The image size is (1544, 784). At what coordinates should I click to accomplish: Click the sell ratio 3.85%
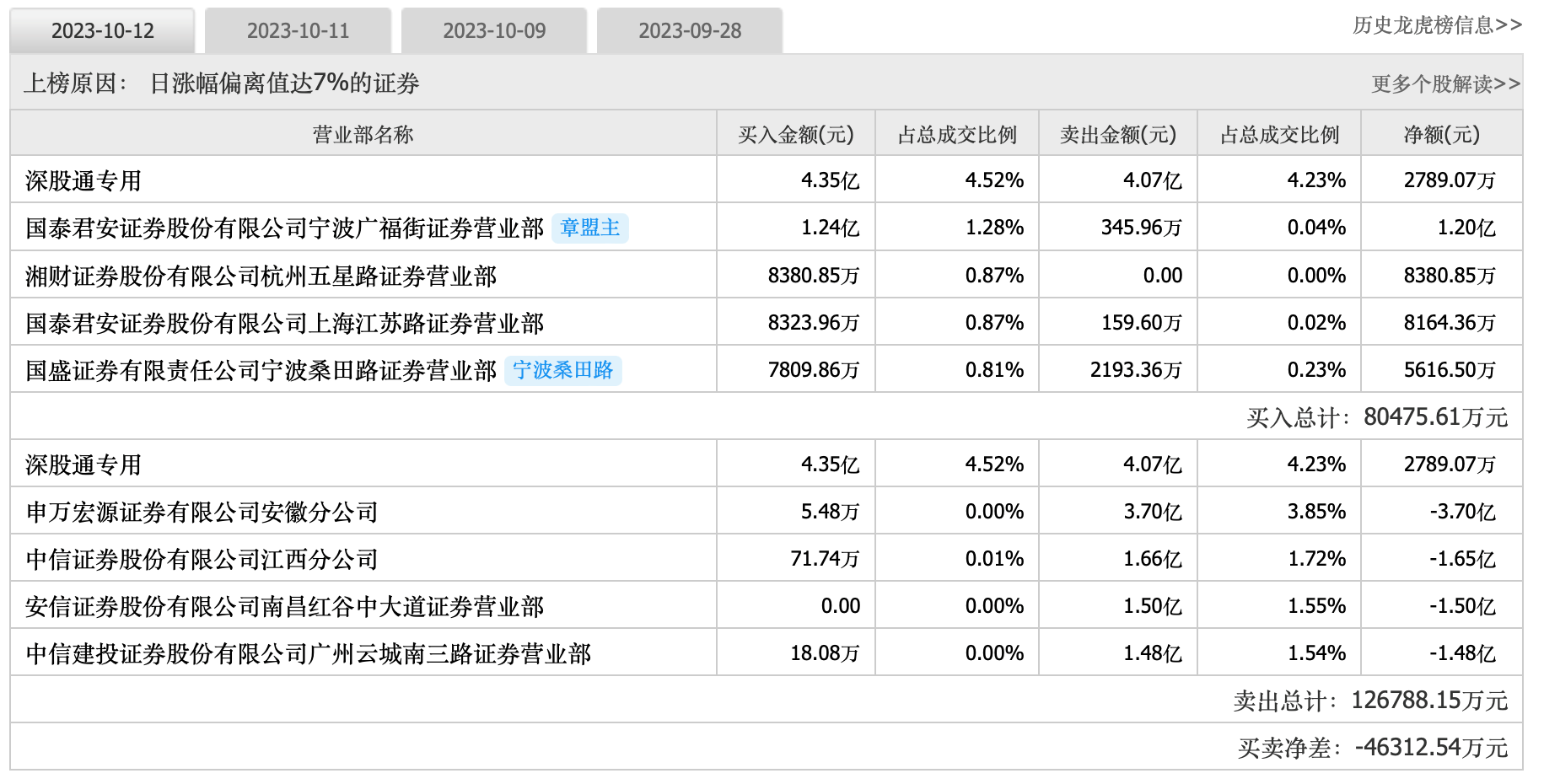click(x=1317, y=512)
